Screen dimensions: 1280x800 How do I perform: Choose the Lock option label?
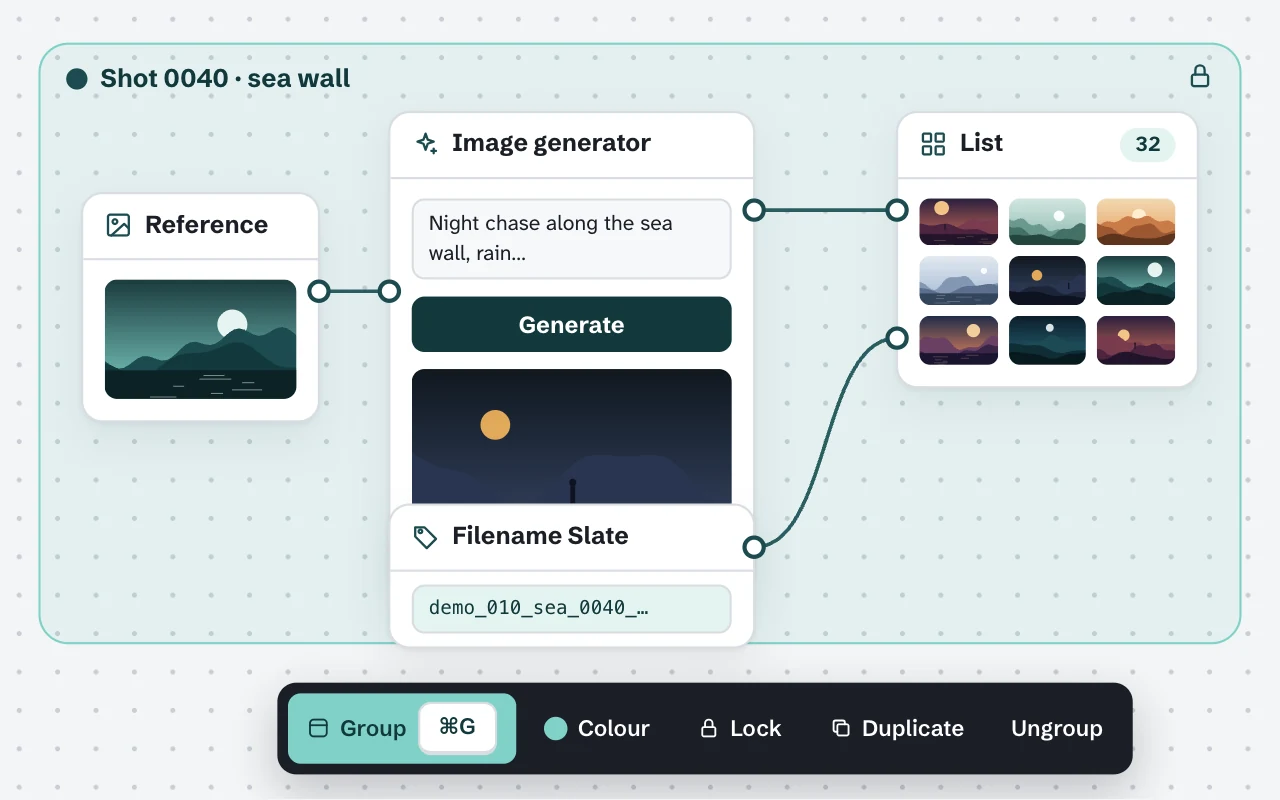(x=755, y=728)
